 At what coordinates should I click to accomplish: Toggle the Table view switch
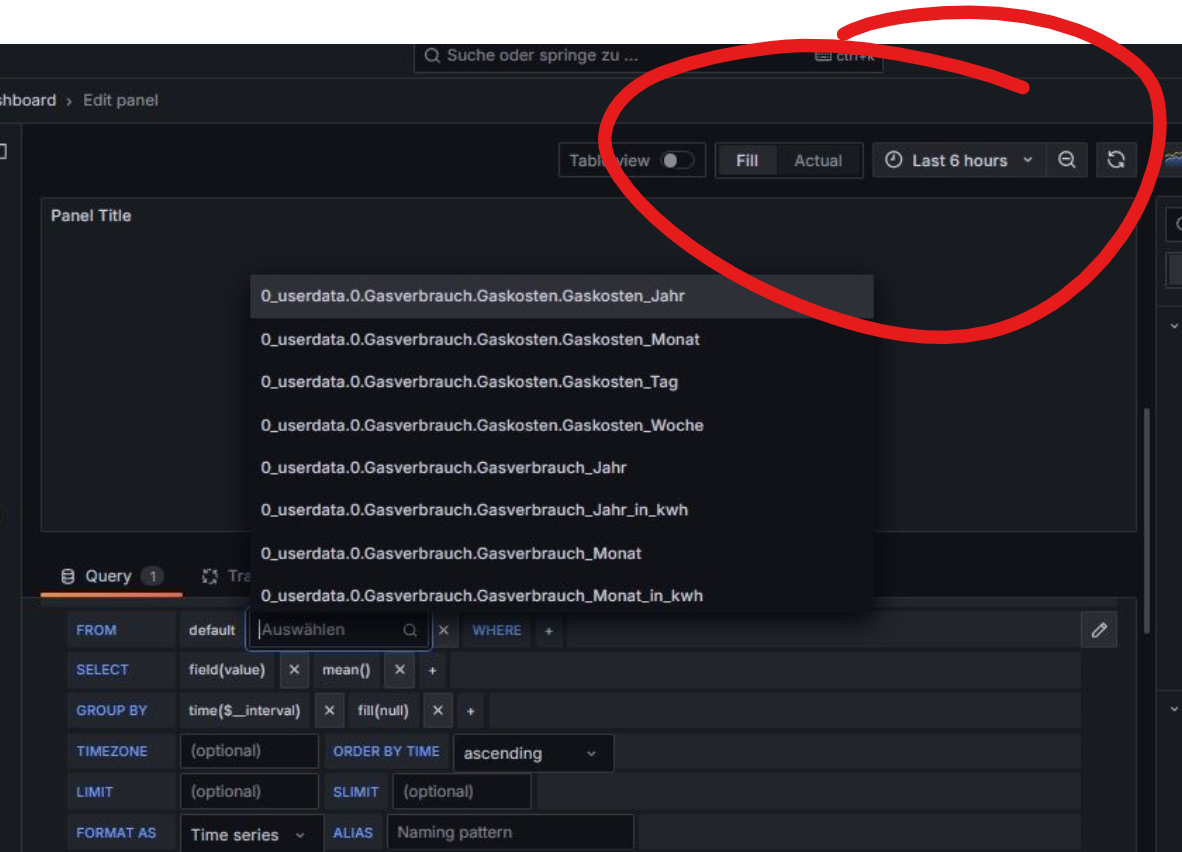pyautogui.click(x=676, y=161)
